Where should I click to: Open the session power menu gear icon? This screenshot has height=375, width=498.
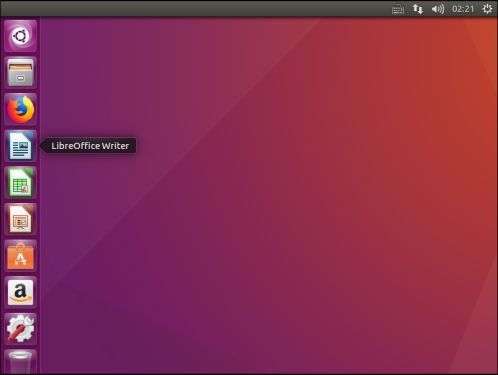[487, 9]
